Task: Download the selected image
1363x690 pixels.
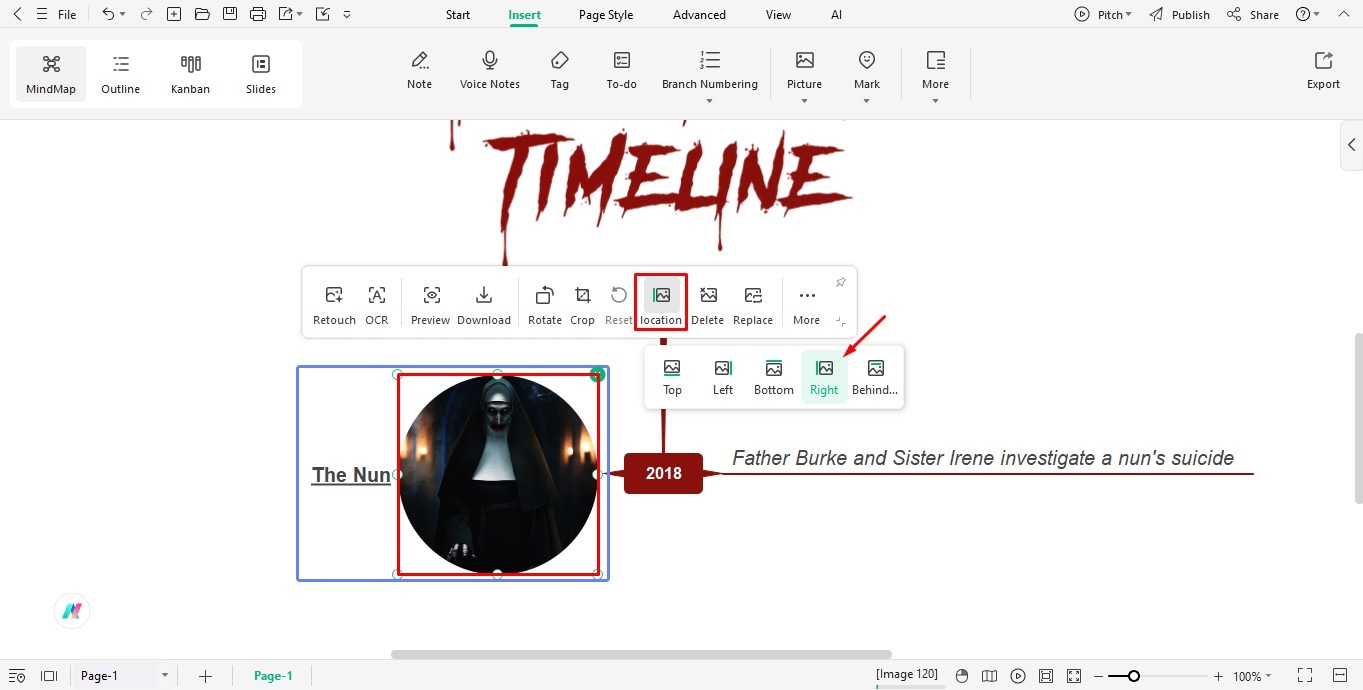Action: click(x=484, y=305)
